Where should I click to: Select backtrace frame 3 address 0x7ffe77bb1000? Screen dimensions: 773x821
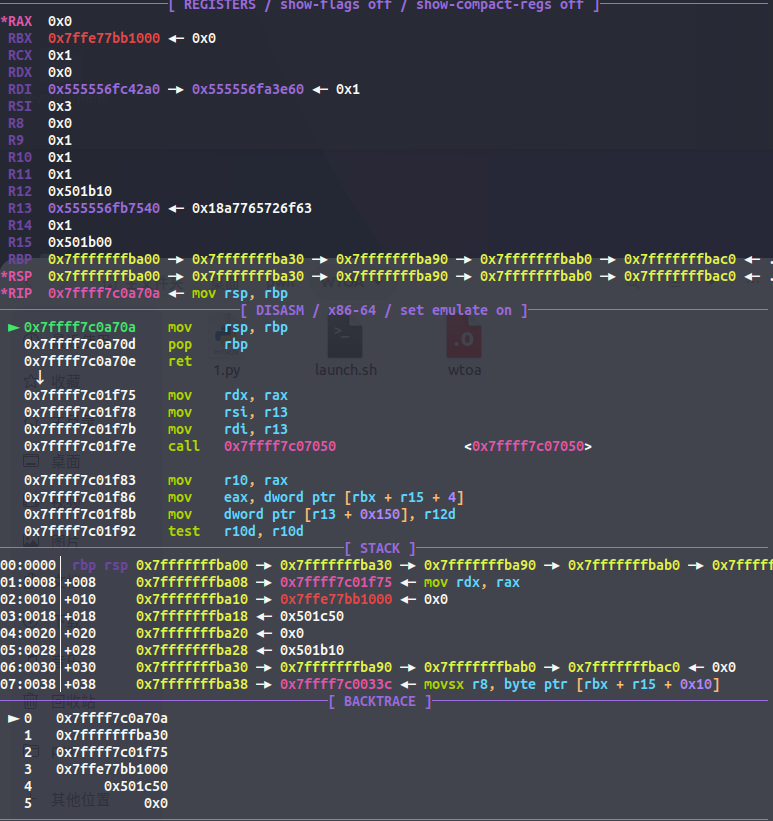pos(112,770)
